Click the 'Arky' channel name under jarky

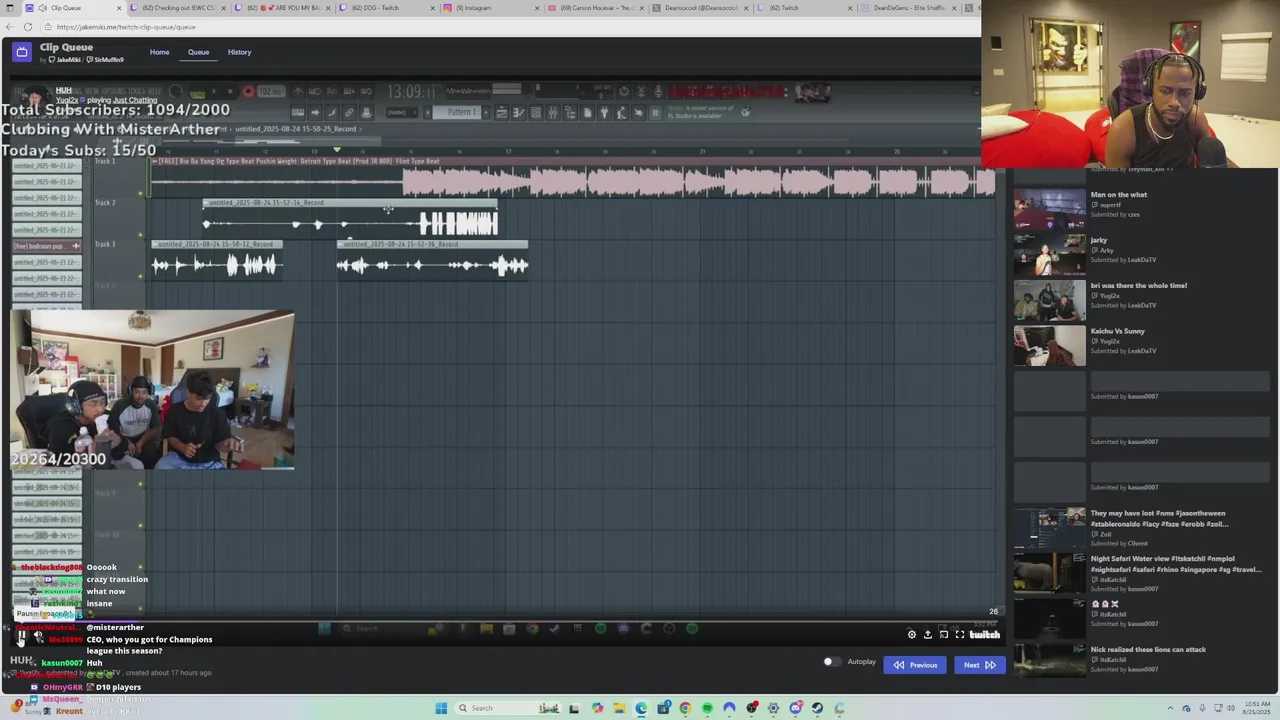[1106, 250]
